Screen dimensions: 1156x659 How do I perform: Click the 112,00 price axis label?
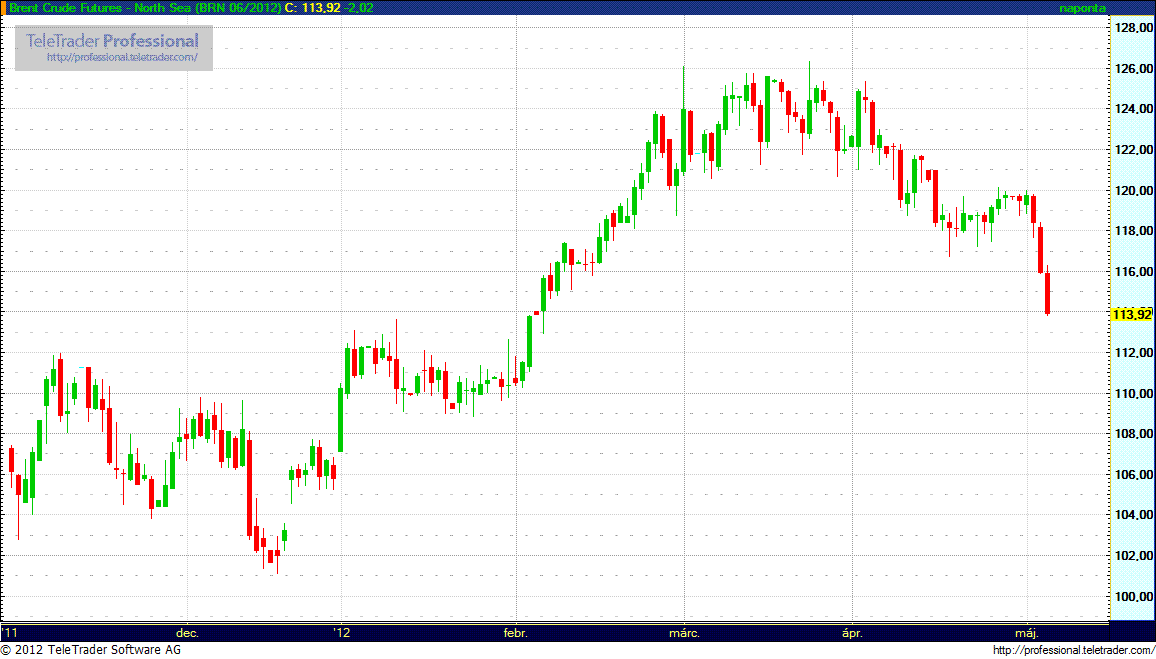pyautogui.click(x=1134, y=353)
